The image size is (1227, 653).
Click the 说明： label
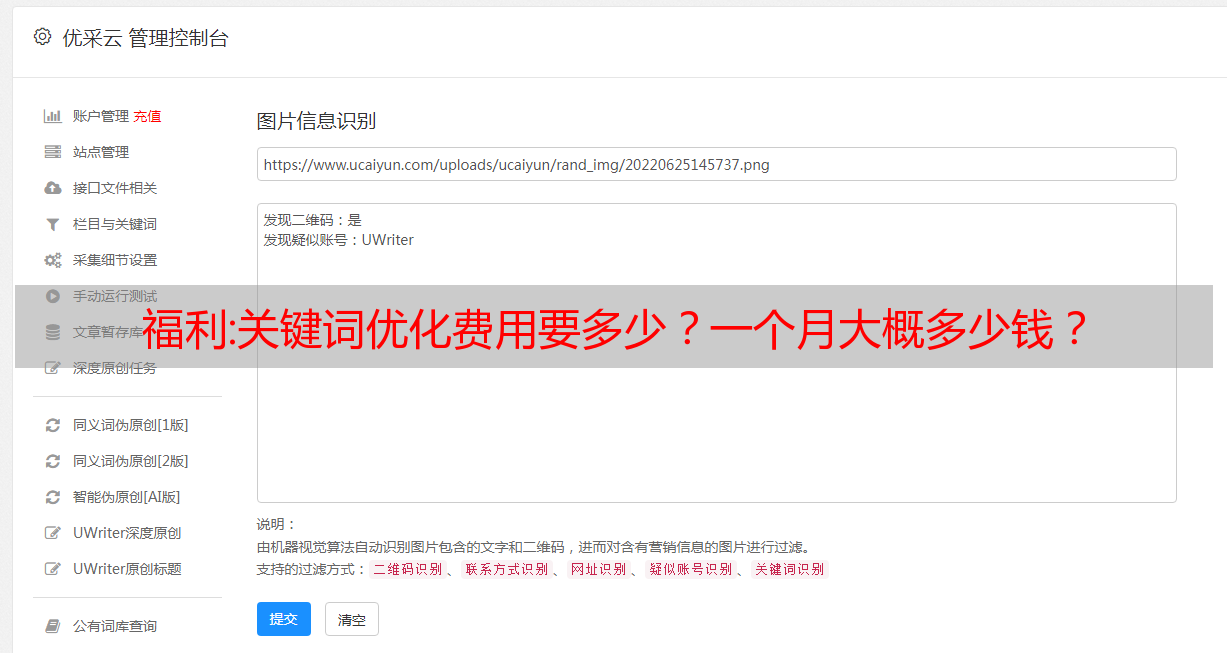277,525
